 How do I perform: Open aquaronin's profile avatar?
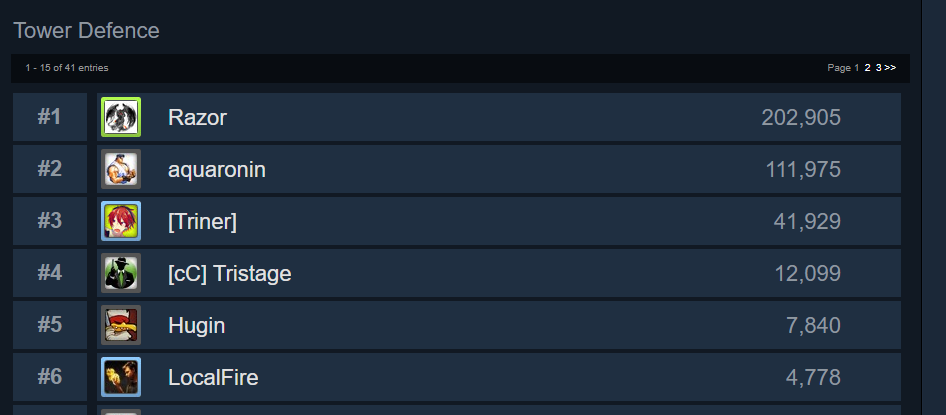(x=121, y=169)
